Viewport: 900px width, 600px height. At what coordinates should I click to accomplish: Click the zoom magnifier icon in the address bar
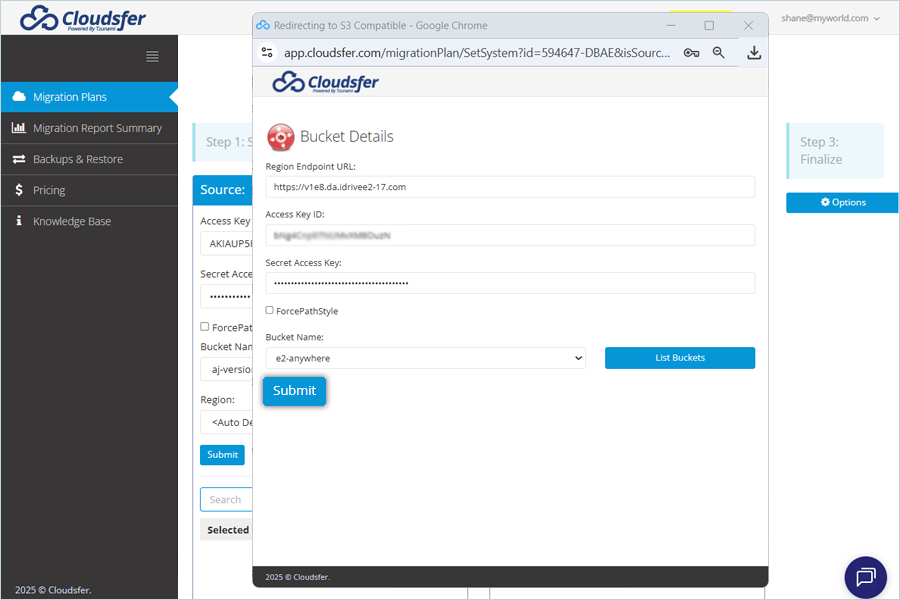719,53
